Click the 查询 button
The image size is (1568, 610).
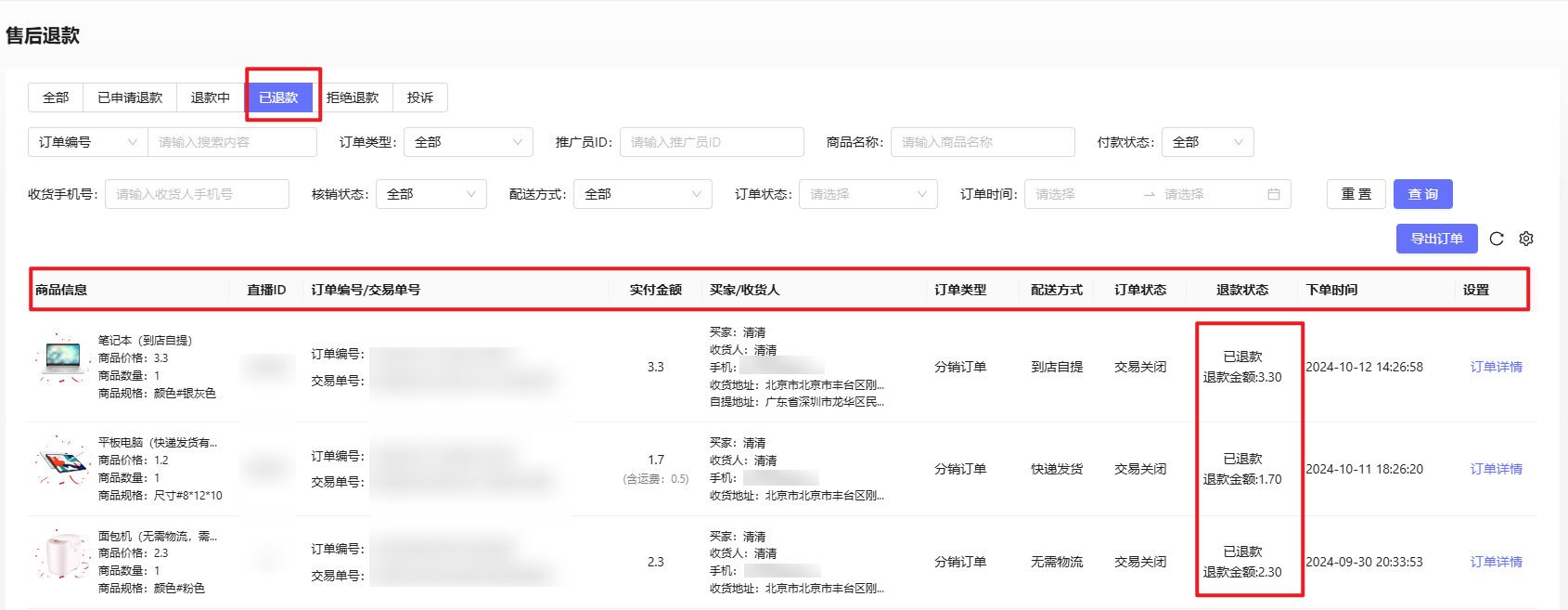pyautogui.click(x=1423, y=194)
